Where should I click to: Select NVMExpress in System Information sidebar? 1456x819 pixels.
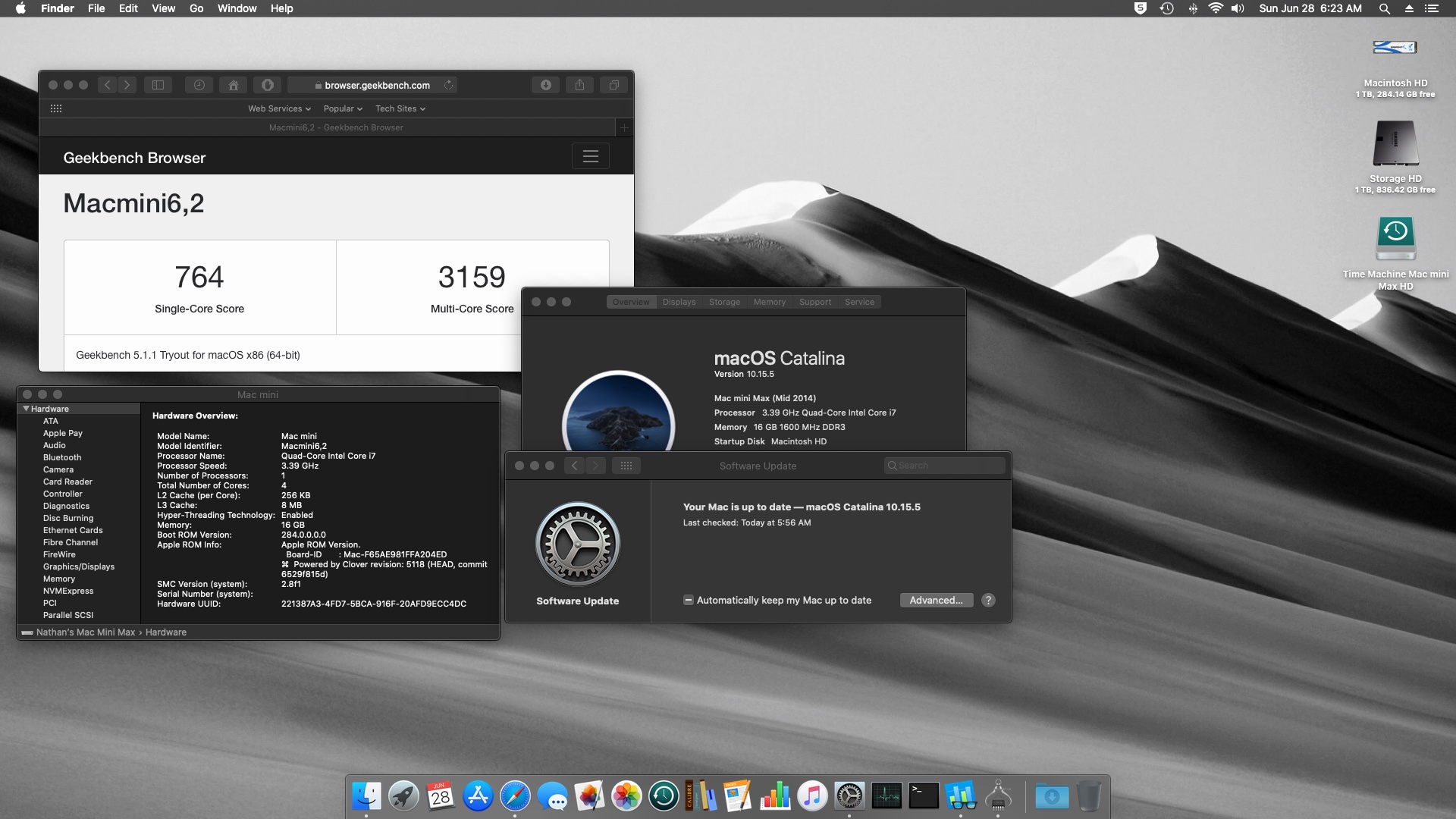pos(68,591)
